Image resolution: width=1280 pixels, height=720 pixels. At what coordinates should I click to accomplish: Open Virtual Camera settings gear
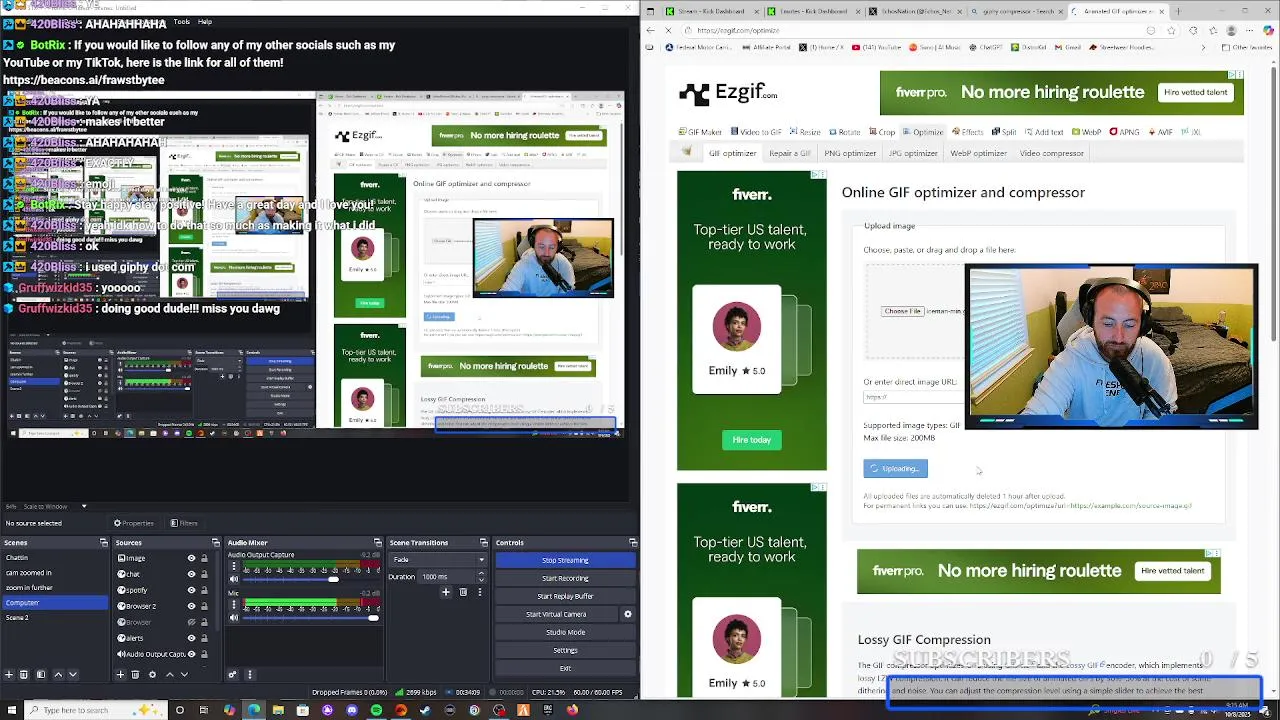pyautogui.click(x=628, y=614)
